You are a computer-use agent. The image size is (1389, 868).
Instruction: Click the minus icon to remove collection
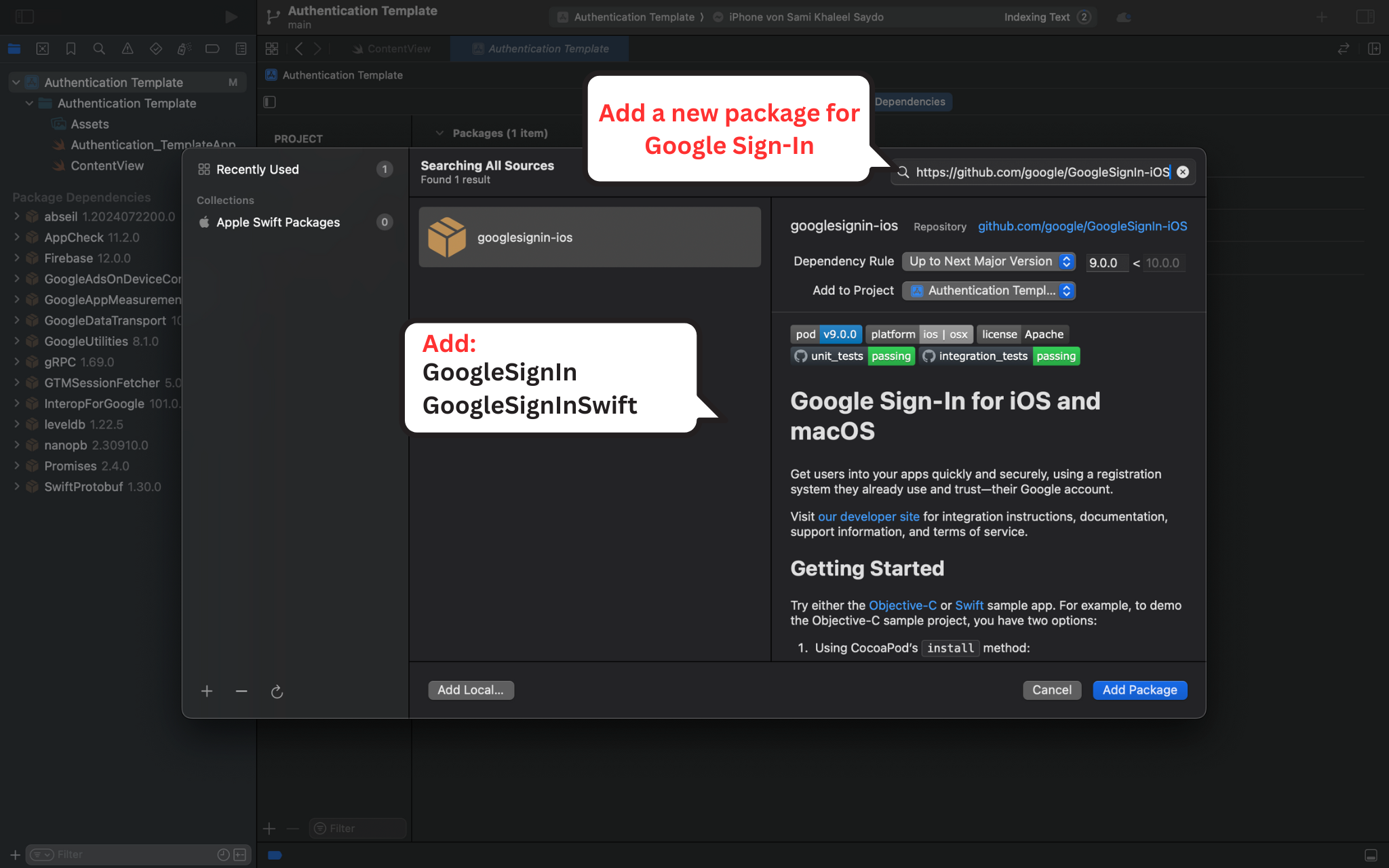click(241, 691)
